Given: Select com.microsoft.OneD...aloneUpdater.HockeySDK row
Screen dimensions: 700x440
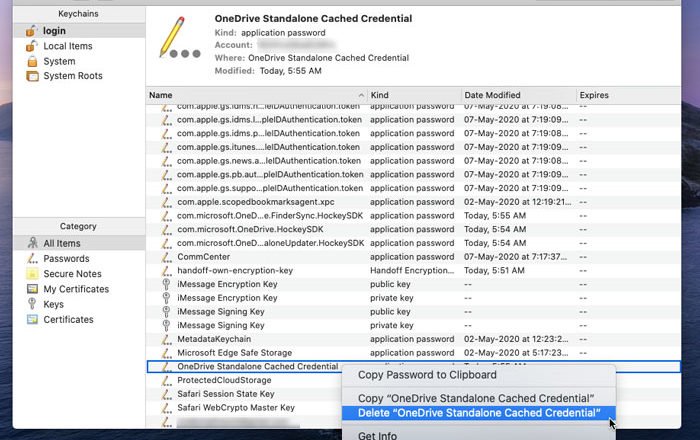Looking at the screenshot, I should [413, 243].
